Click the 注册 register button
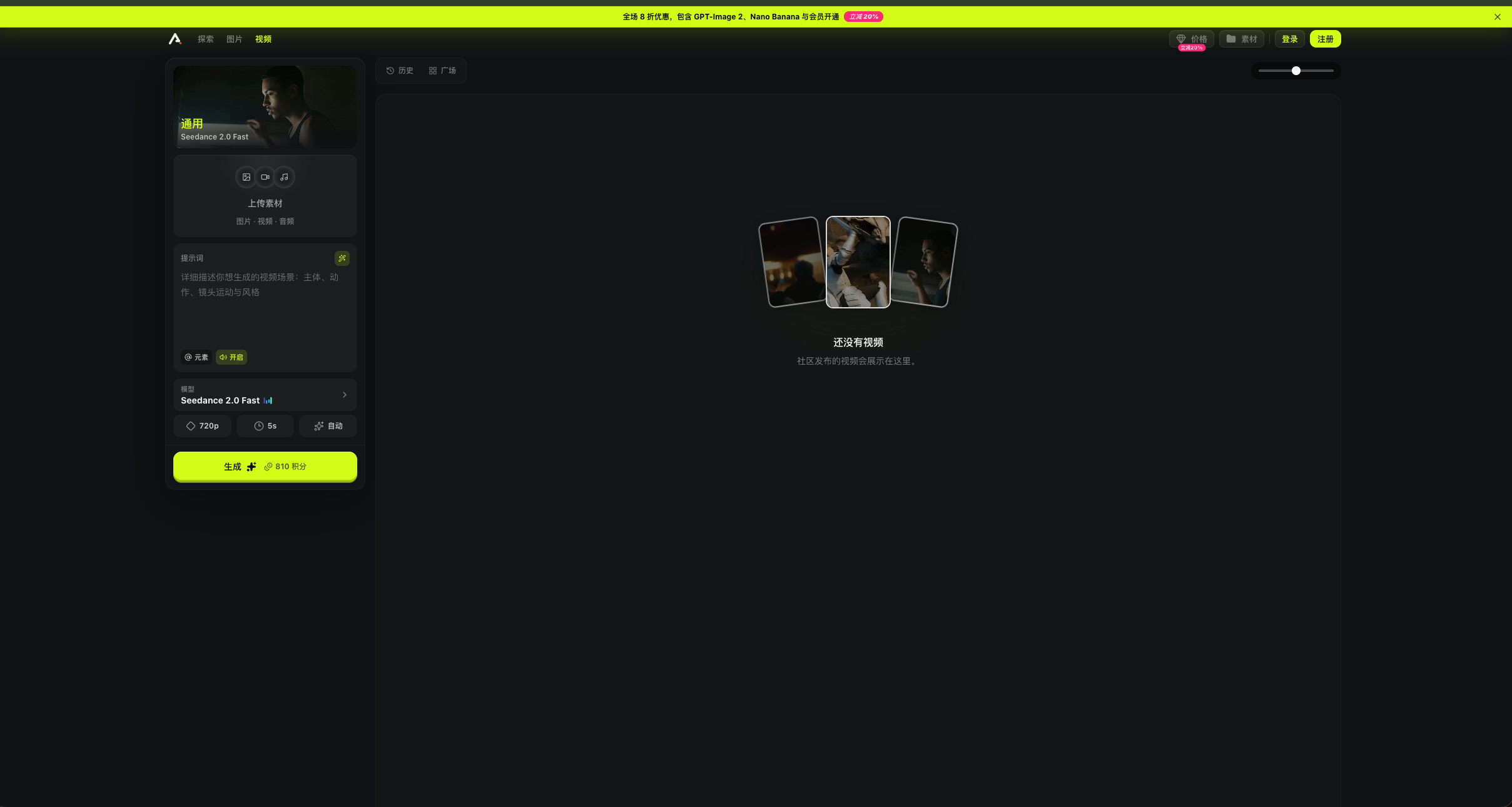 pyautogui.click(x=1325, y=39)
